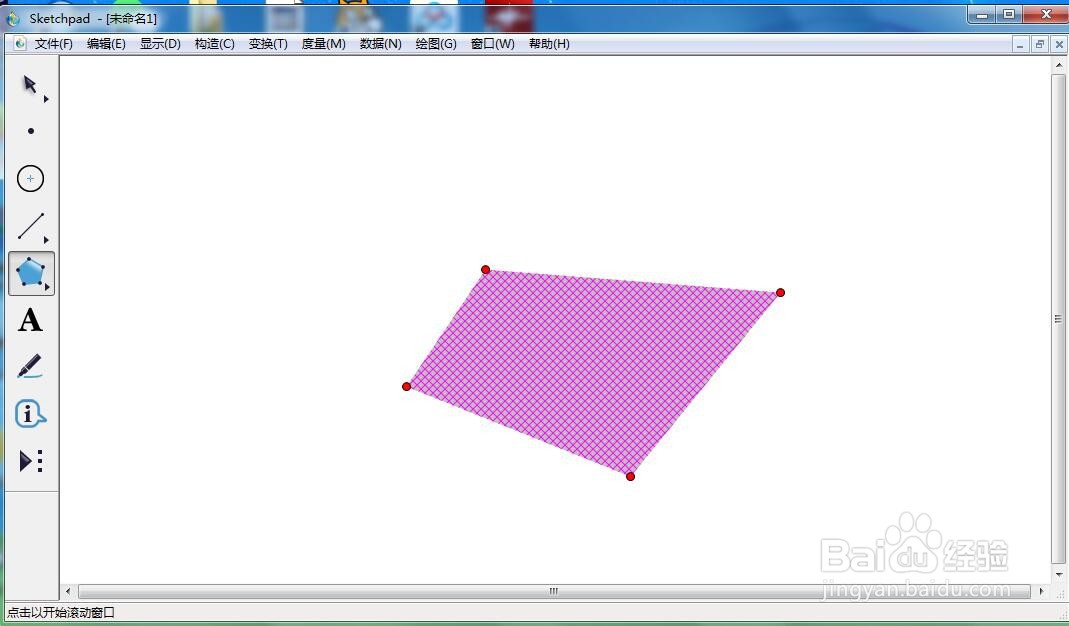Open the 窗口(W) menu
Viewport: 1069px width, 626px height.
[492, 44]
